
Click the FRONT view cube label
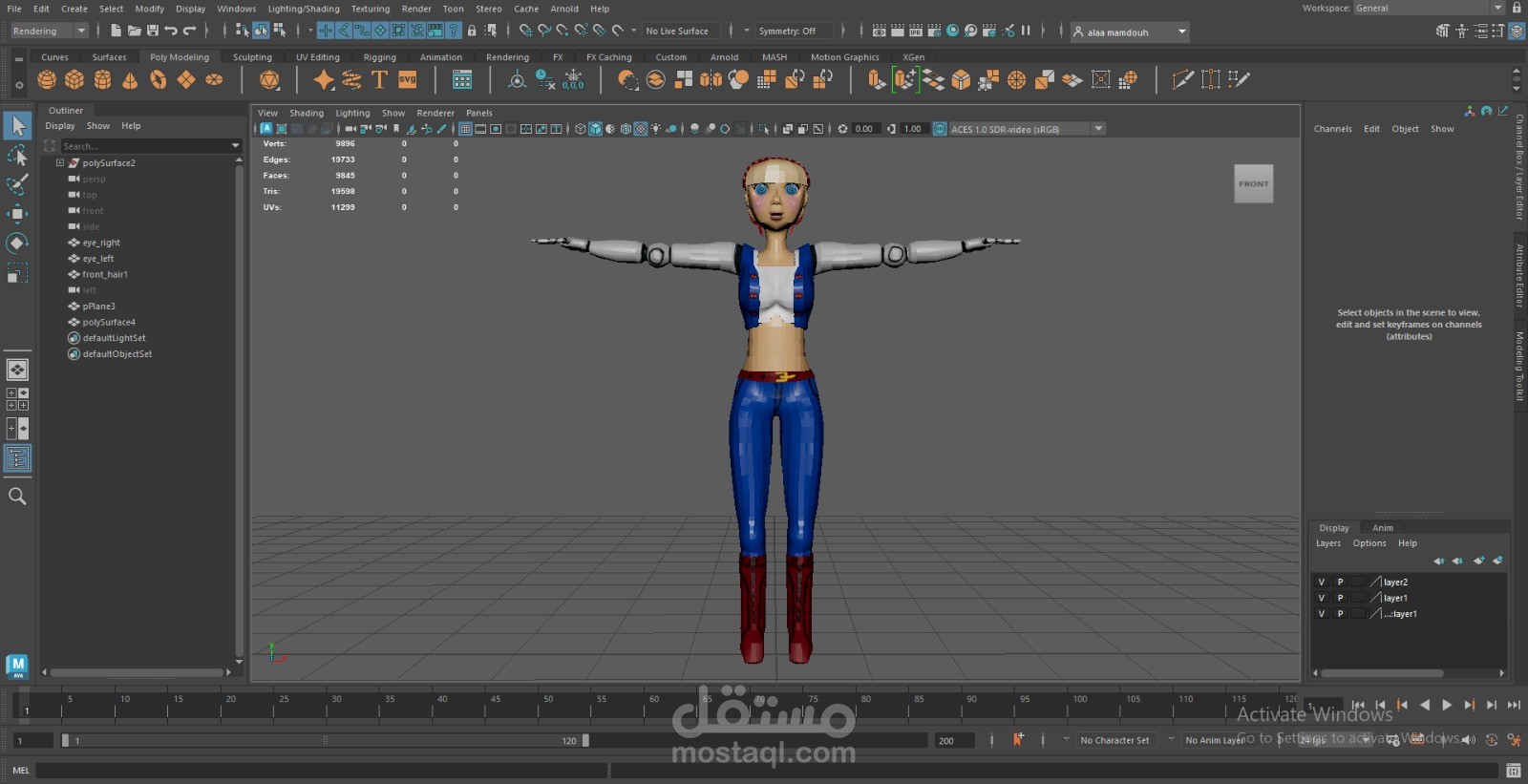(1254, 184)
